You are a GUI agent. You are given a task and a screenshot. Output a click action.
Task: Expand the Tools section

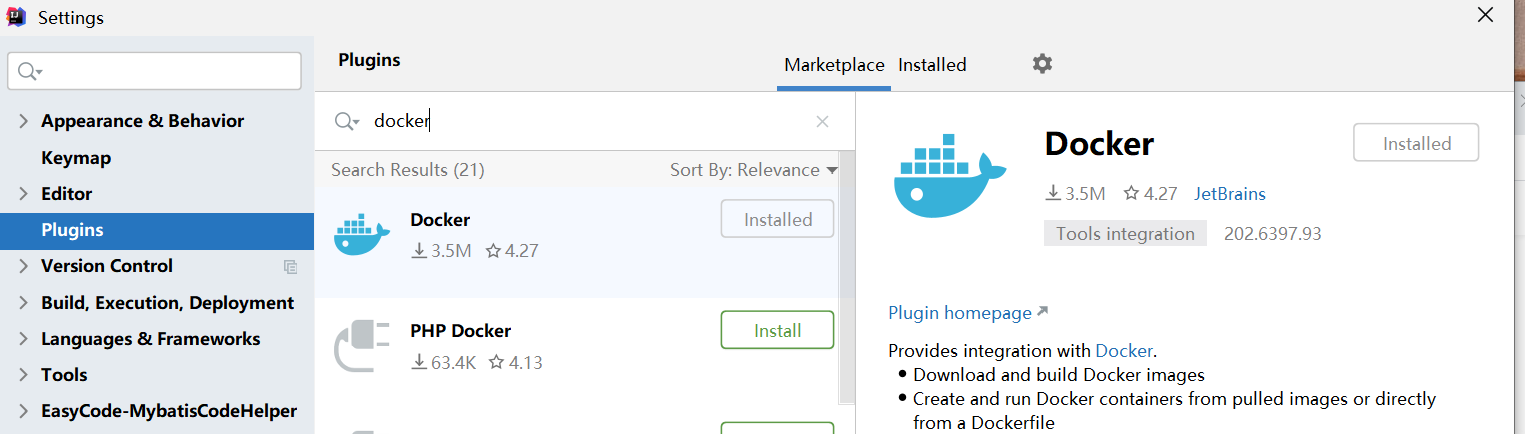point(23,375)
